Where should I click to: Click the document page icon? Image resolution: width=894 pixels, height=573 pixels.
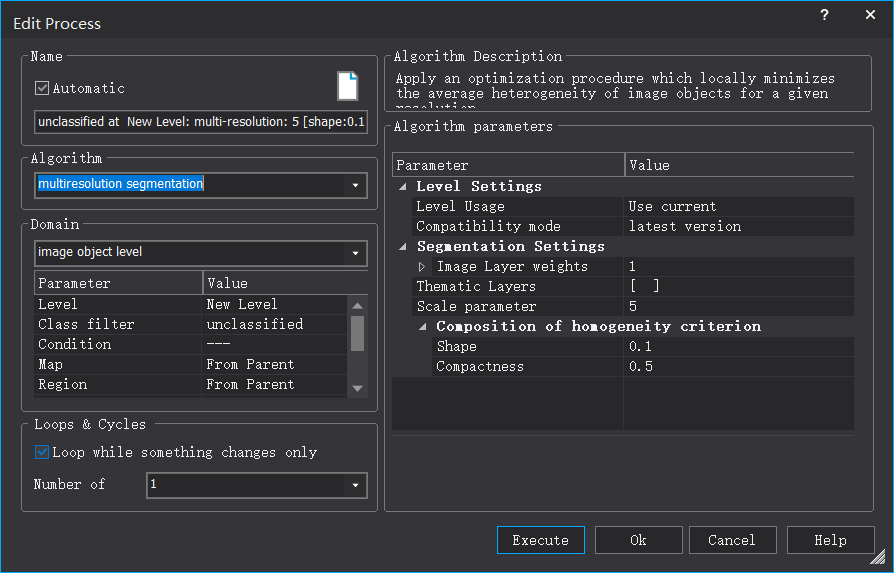click(x=347, y=86)
